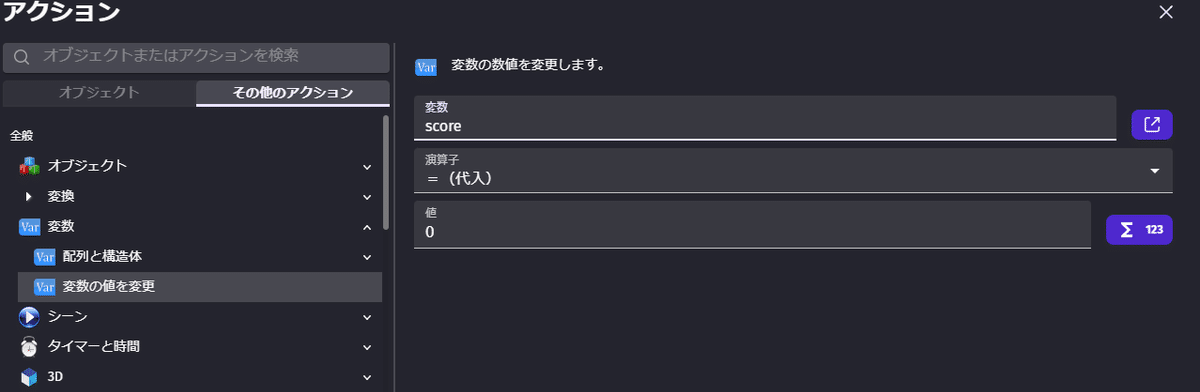
Task: Click the search magnifier icon
Action: 22,57
